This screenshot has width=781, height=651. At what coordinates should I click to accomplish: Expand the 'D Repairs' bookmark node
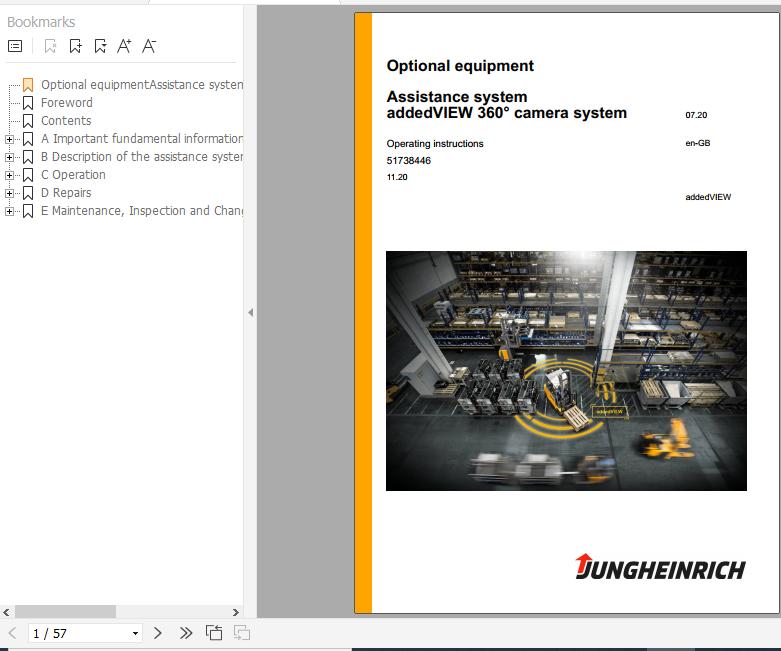(9, 193)
